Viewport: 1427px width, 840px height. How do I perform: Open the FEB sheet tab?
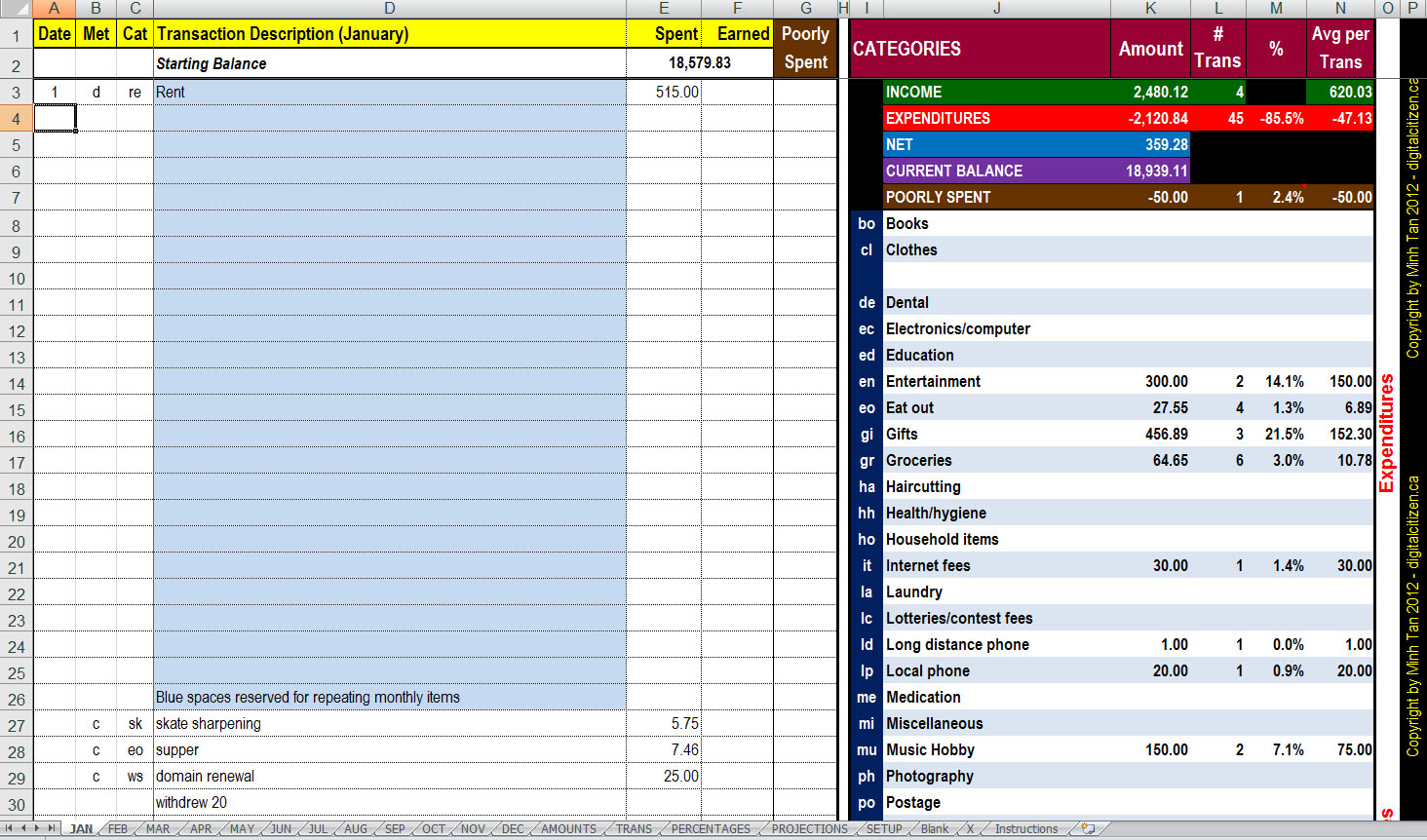tap(118, 829)
